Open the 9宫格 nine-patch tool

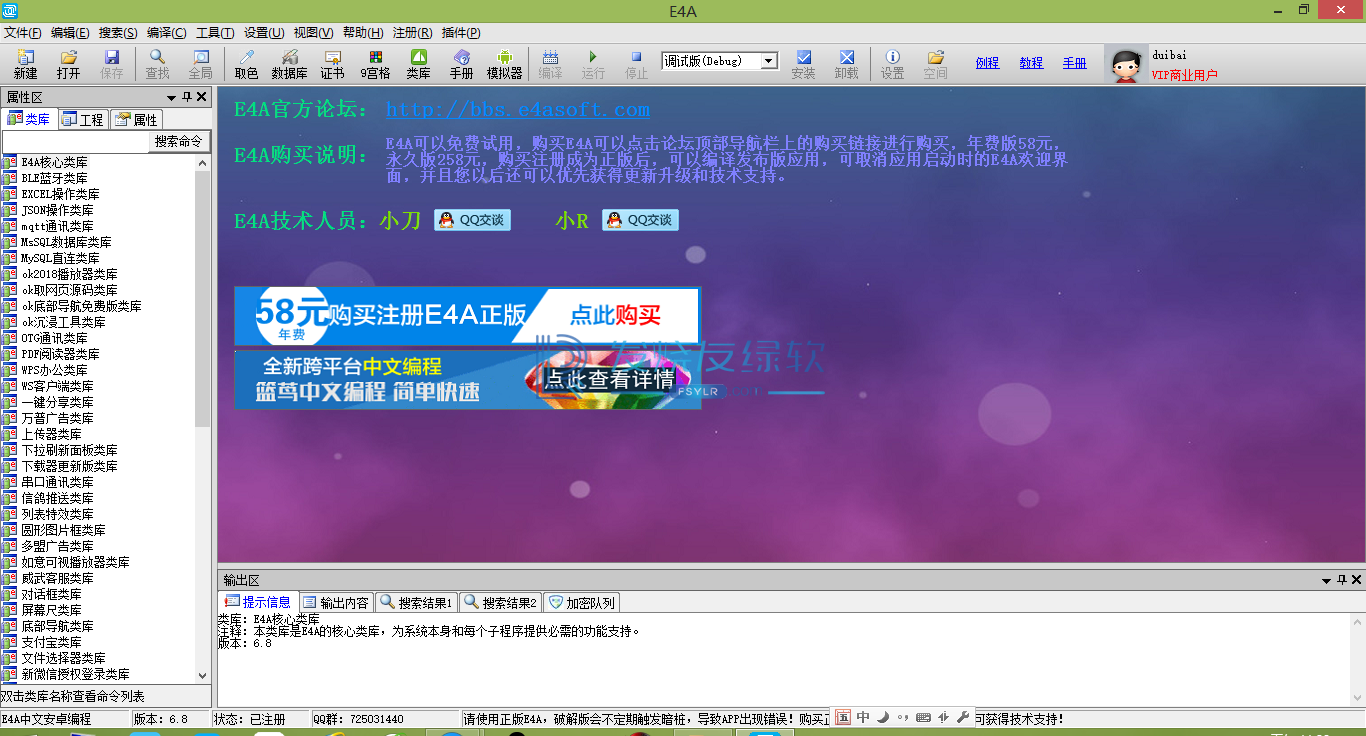[375, 64]
